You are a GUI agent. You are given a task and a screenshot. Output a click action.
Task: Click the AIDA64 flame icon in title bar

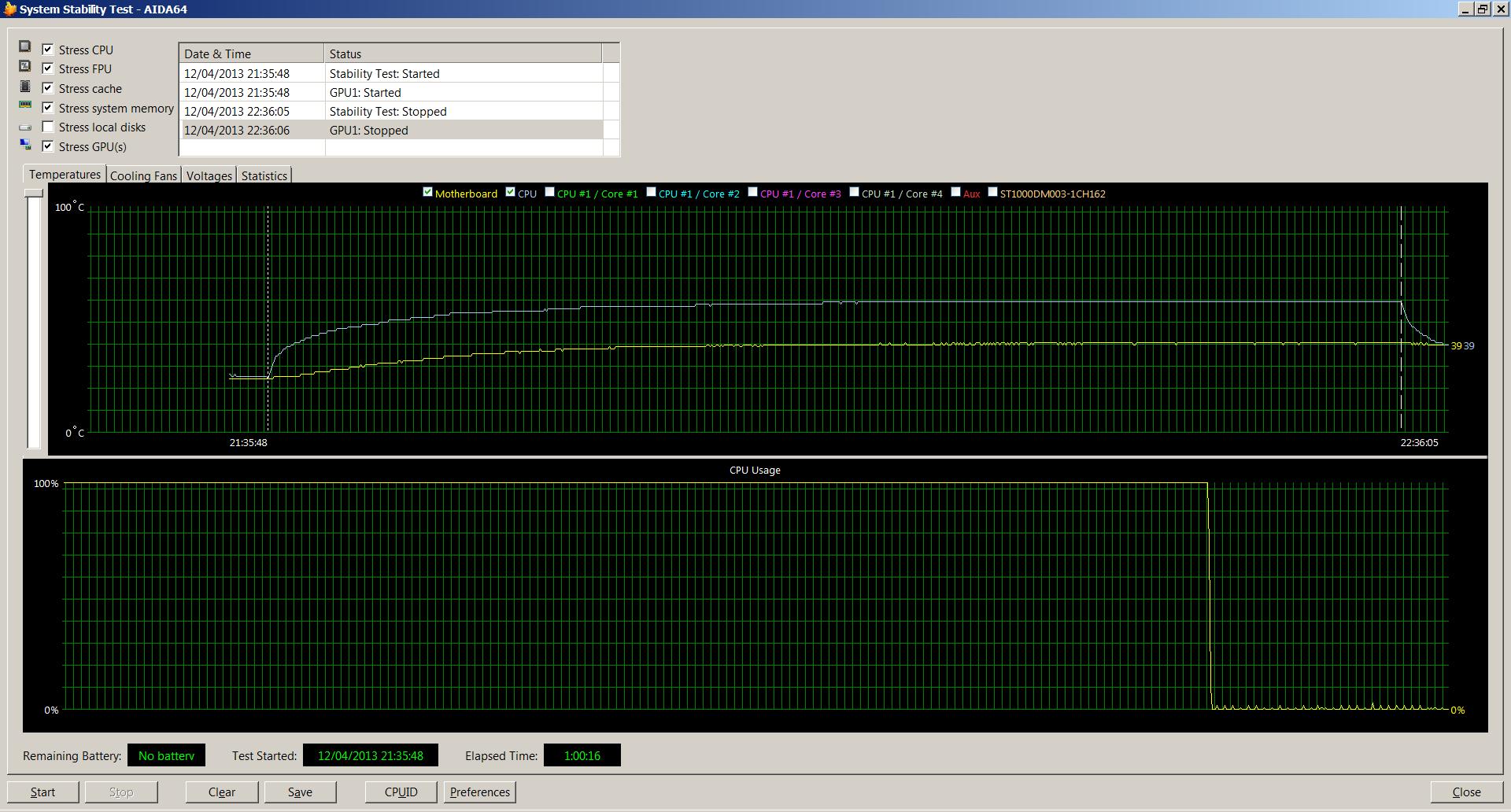pyautogui.click(x=9, y=9)
